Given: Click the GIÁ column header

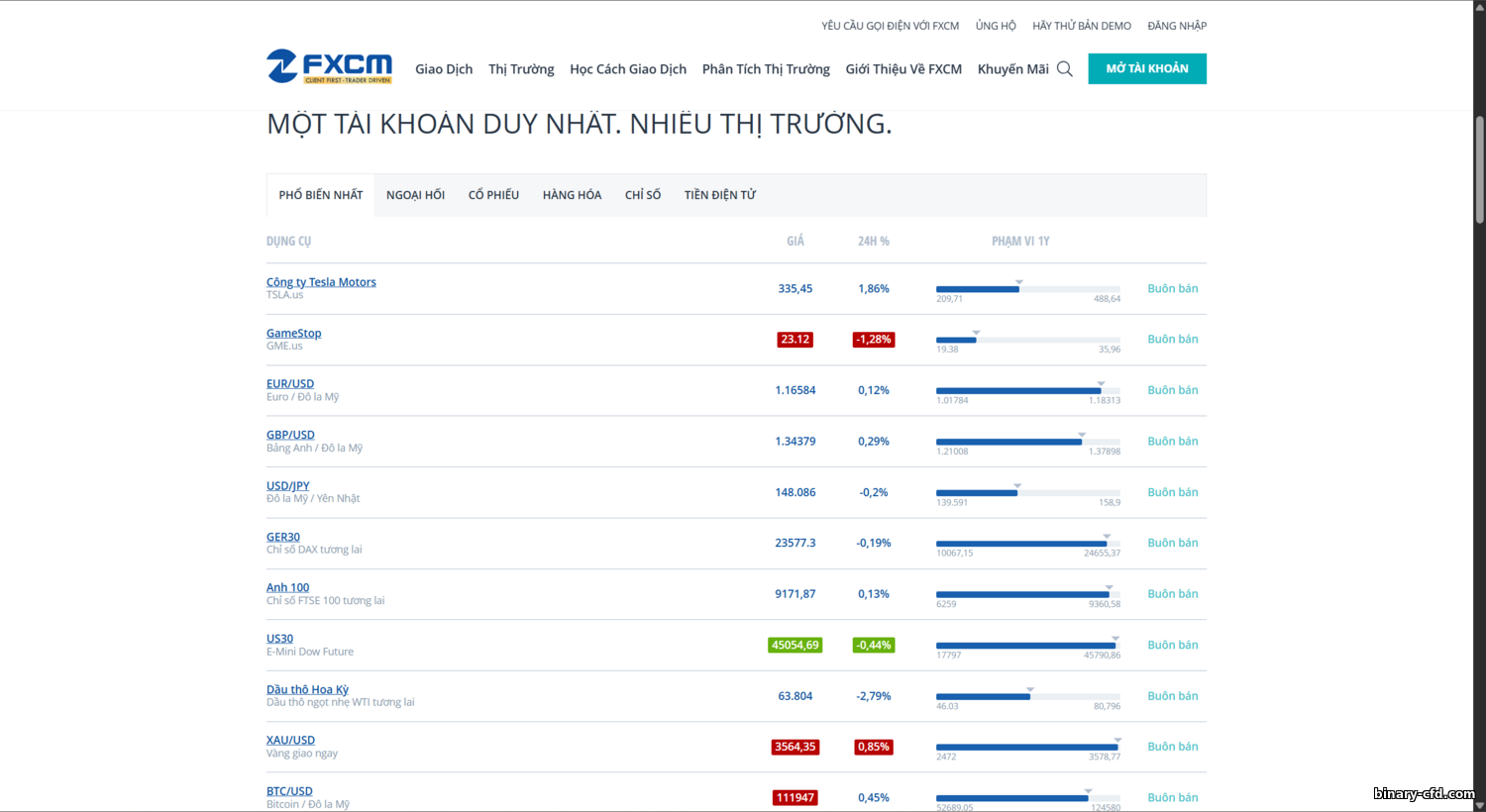Looking at the screenshot, I should [796, 241].
